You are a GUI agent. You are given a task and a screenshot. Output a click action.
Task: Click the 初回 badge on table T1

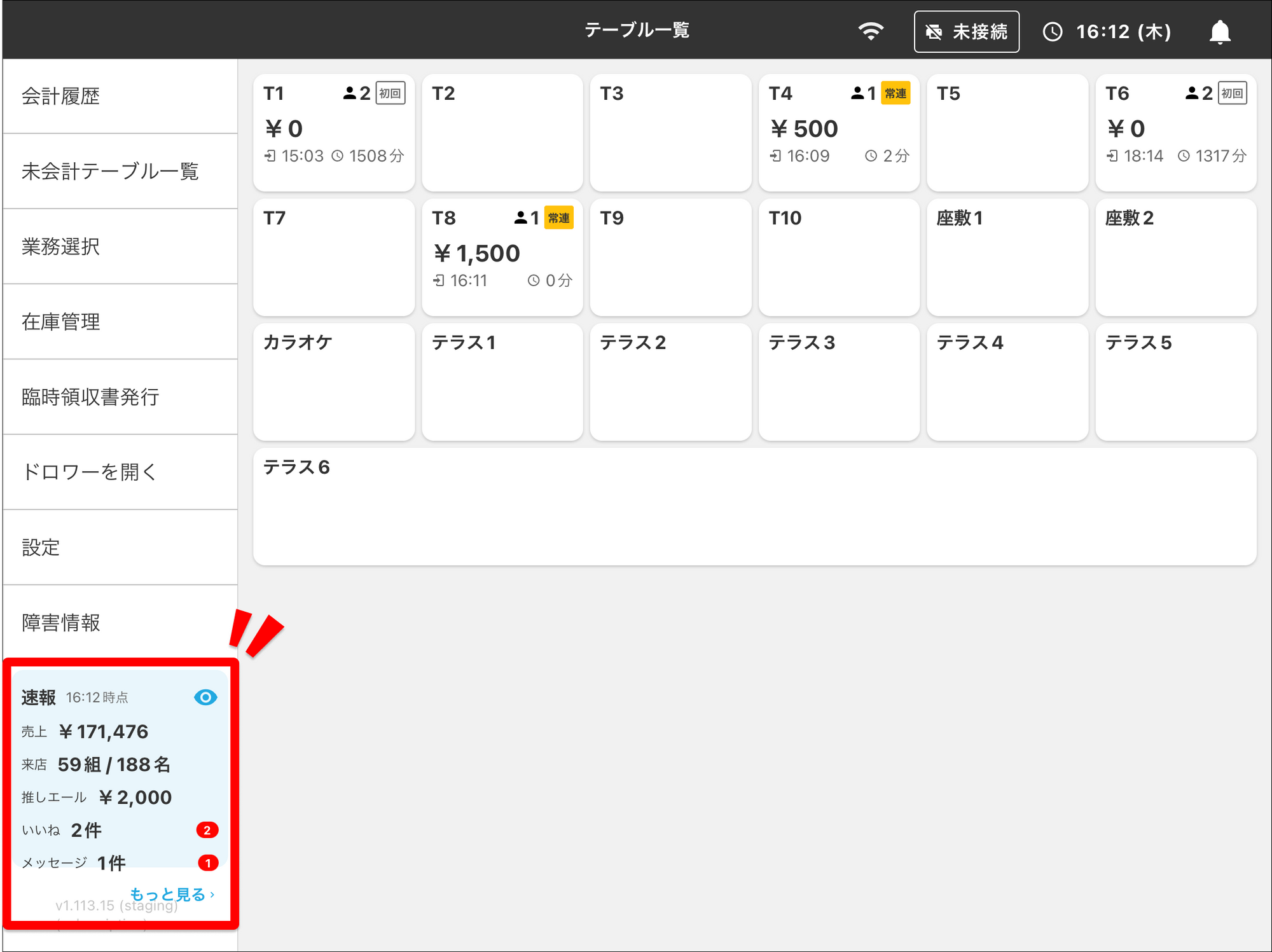pyautogui.click(x=390, y=93)
